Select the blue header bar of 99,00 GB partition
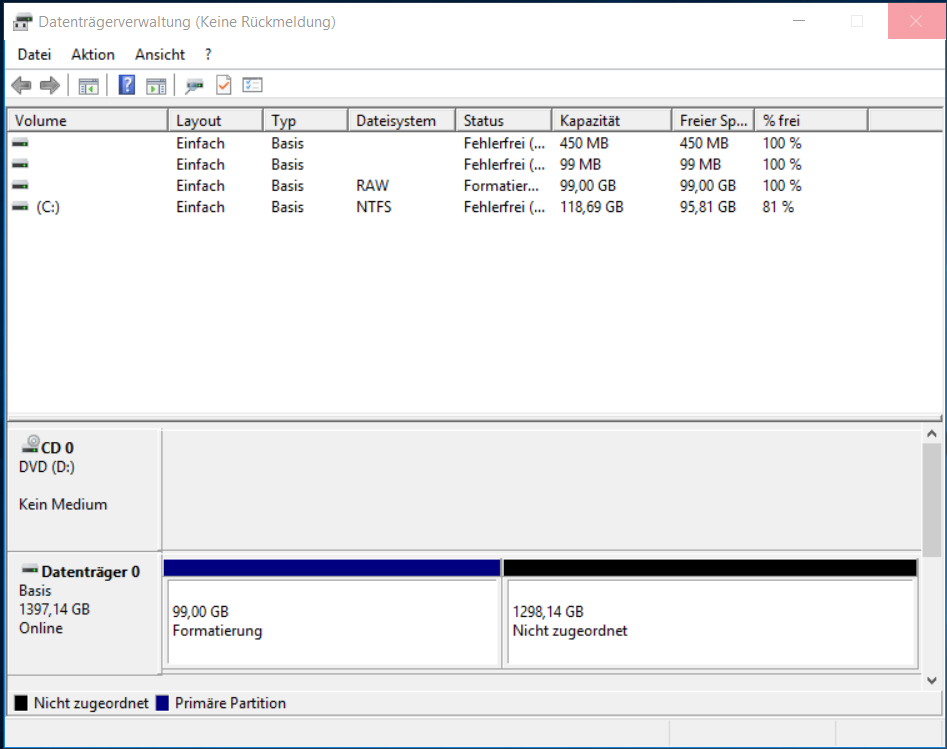This screenshot has width=947, height=749. (x=332, y=568)
